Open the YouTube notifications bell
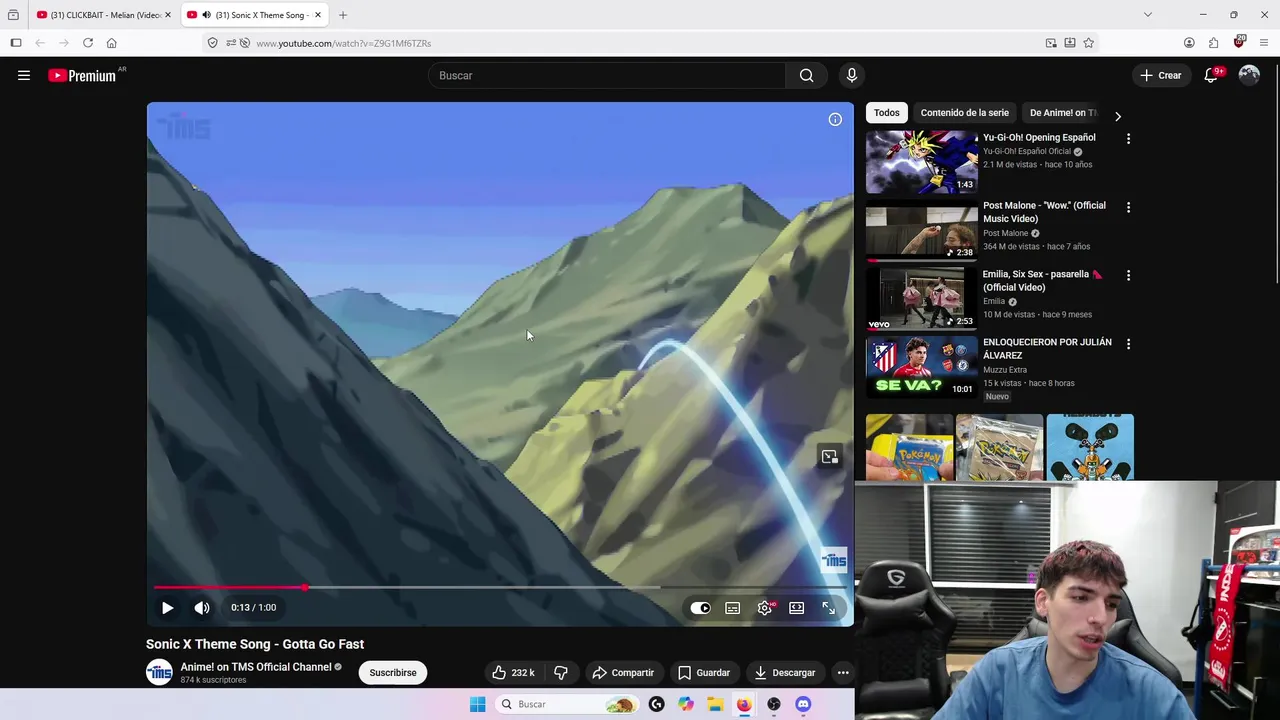Viewport: 1280px width, 720px height. pos(1211,75)
